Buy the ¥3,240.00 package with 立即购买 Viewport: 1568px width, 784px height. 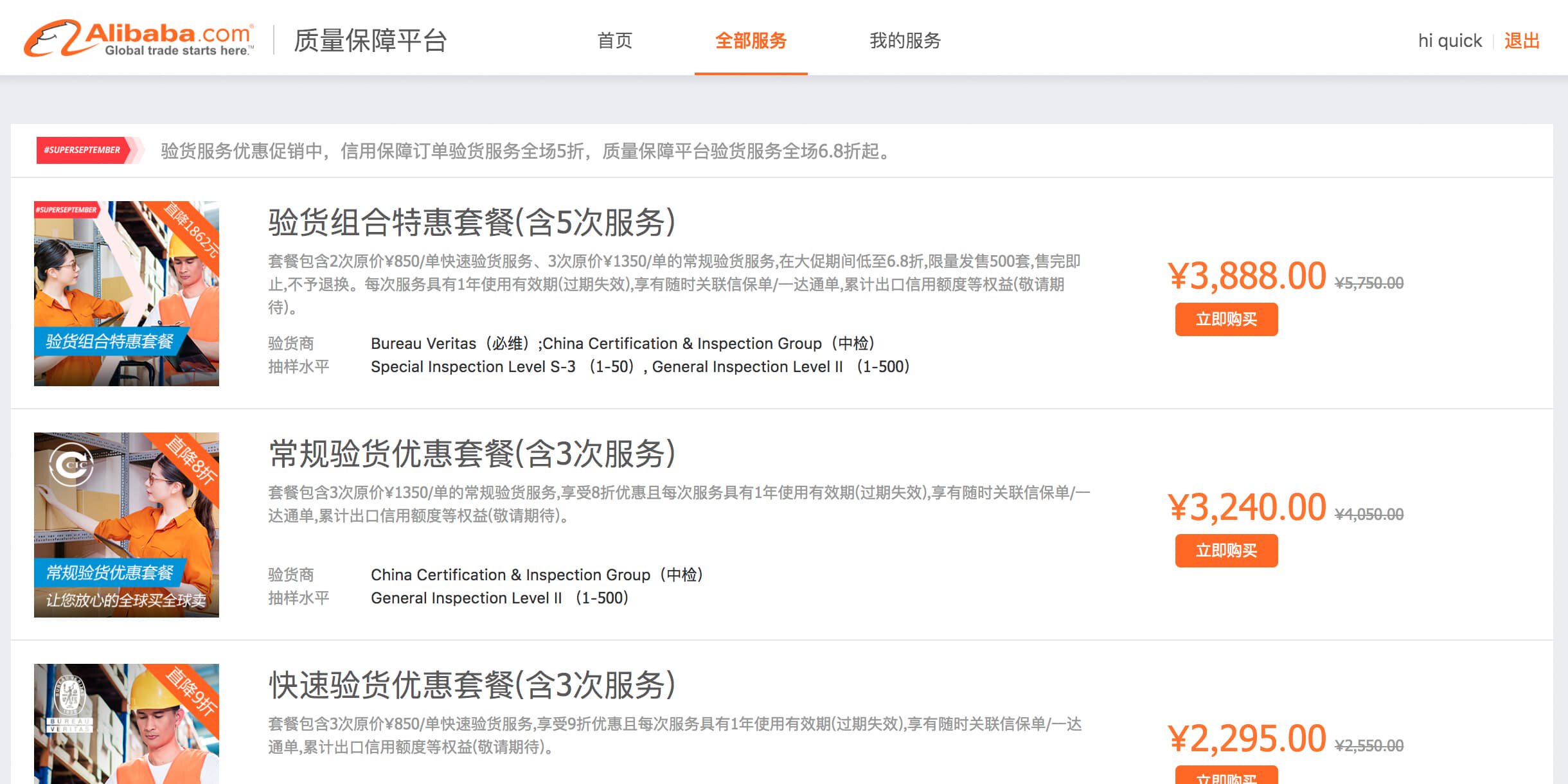coord(1226,551)
